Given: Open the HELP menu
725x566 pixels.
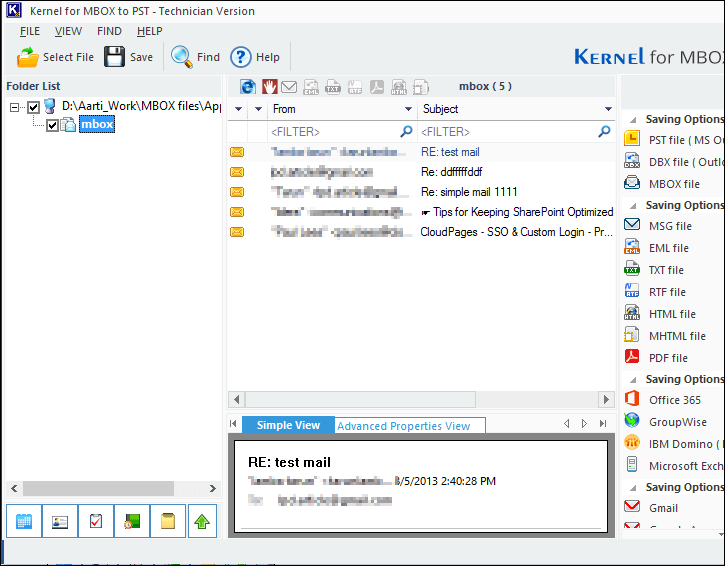Looking at the screenshot, I should [149, 31].
